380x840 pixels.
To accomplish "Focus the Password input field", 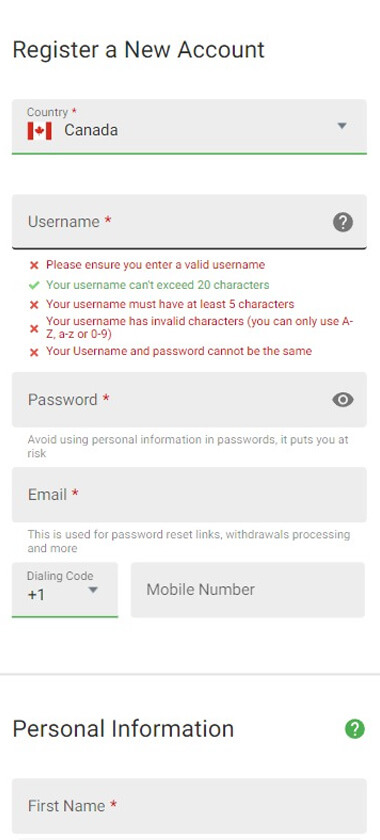I will (x=189, y=400).
